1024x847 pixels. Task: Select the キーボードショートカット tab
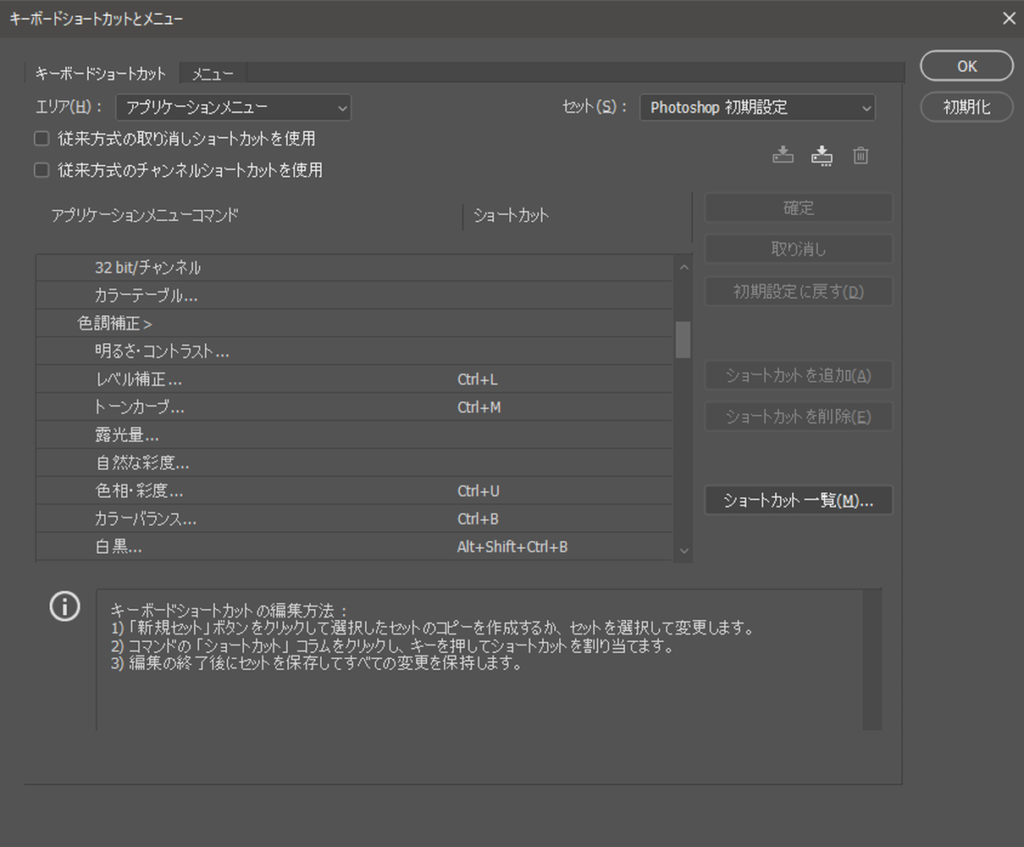coord(101,73)
